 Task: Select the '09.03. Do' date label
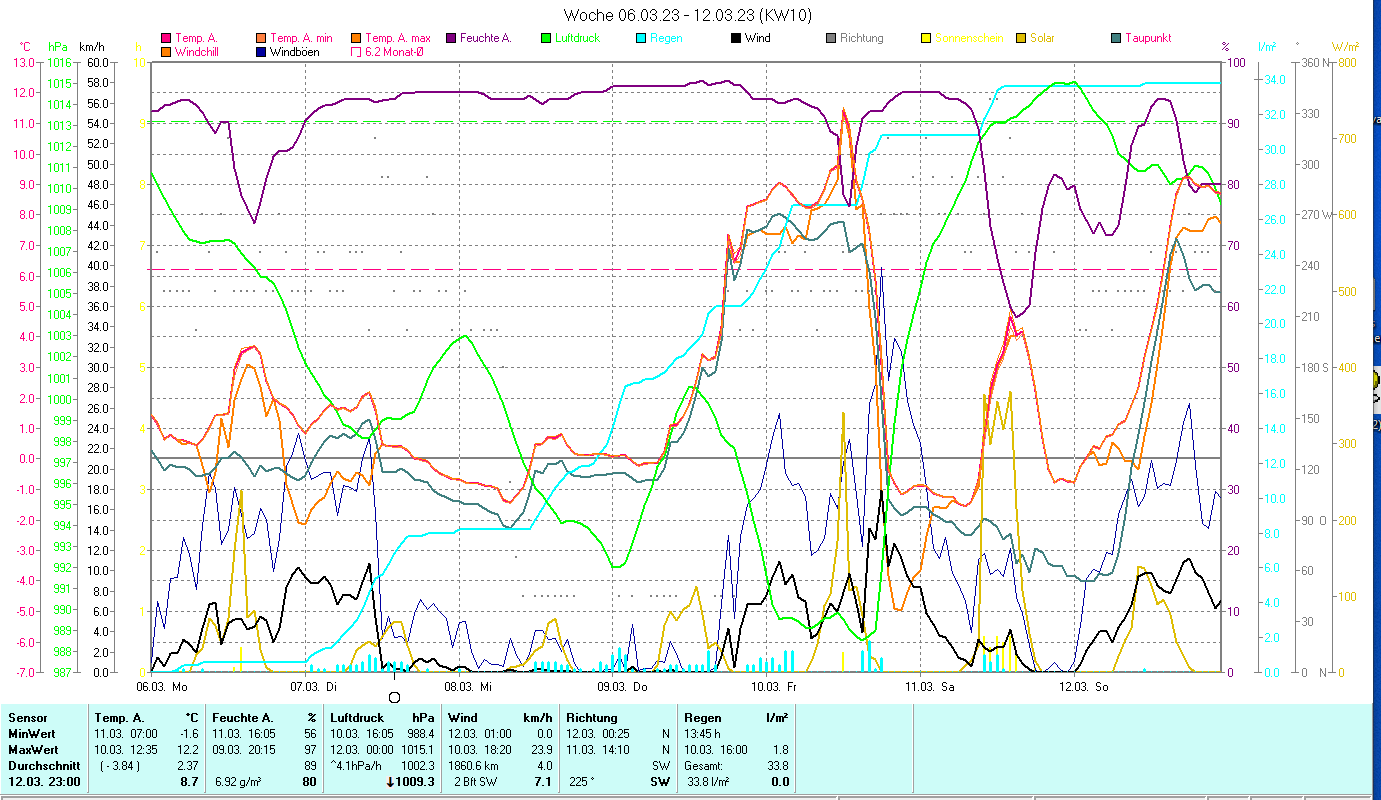click(x=623, y=687)
